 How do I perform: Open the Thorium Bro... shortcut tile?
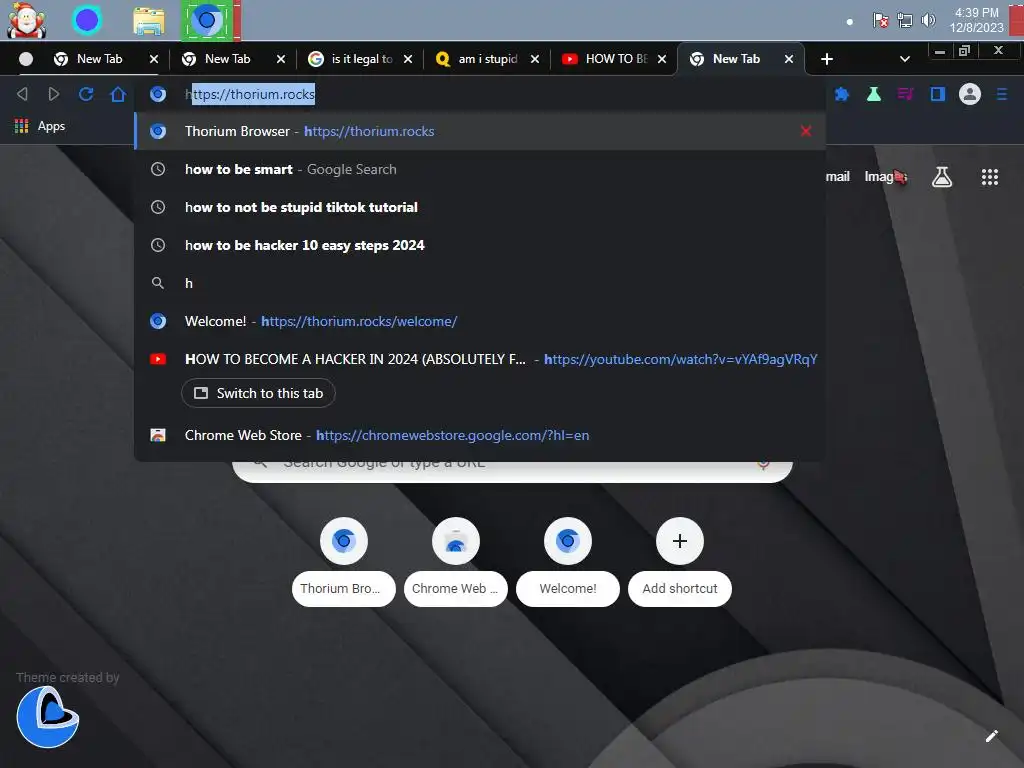(344, 562)
